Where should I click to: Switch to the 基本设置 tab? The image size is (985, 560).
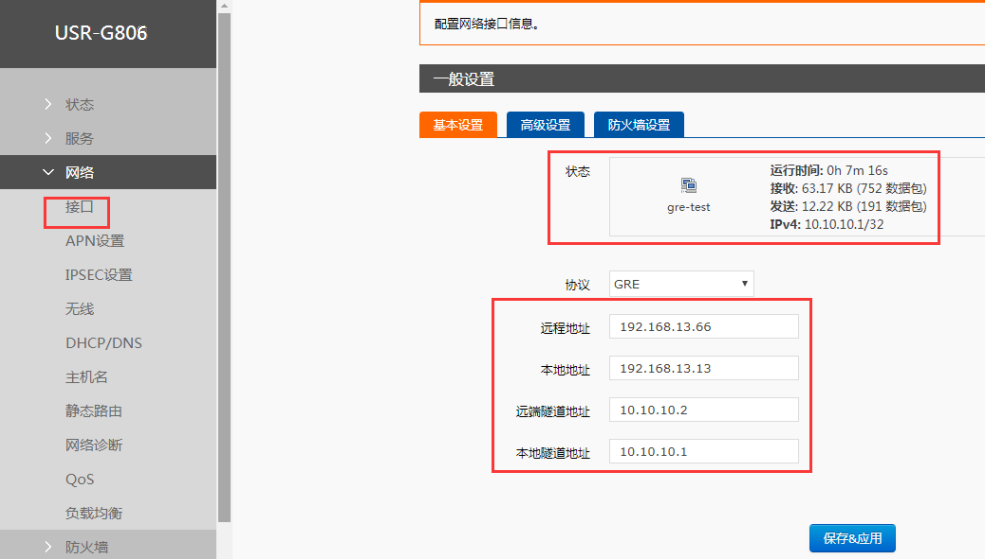click(457, 125)
